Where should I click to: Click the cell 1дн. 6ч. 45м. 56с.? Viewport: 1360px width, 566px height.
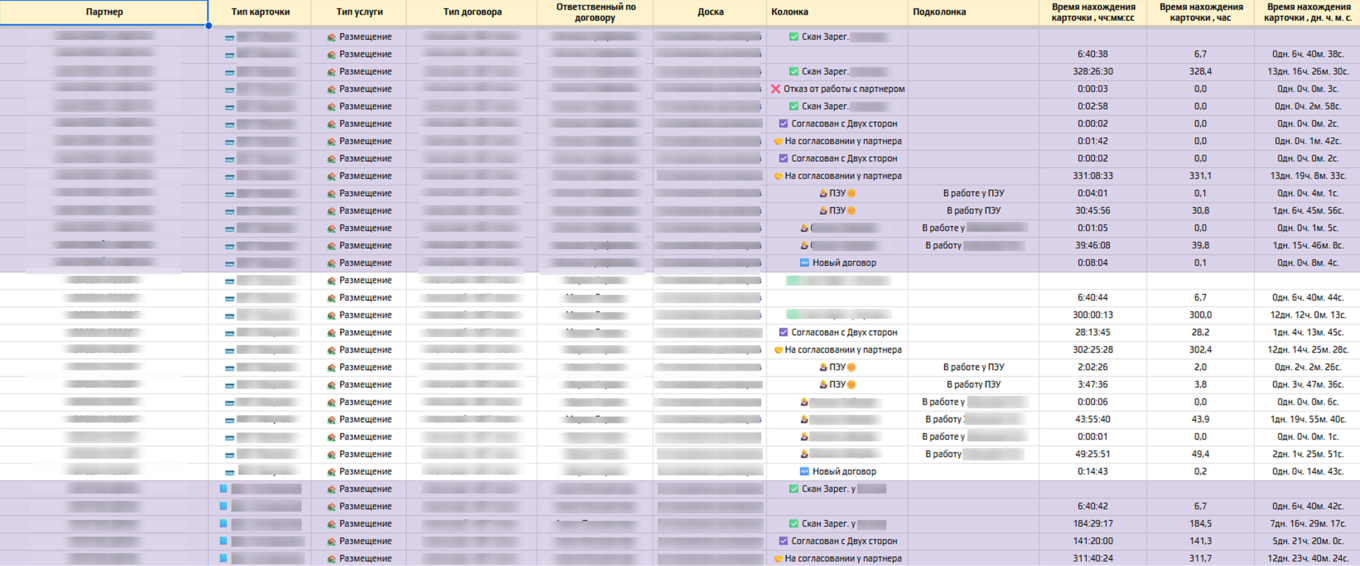point(1307,211)
